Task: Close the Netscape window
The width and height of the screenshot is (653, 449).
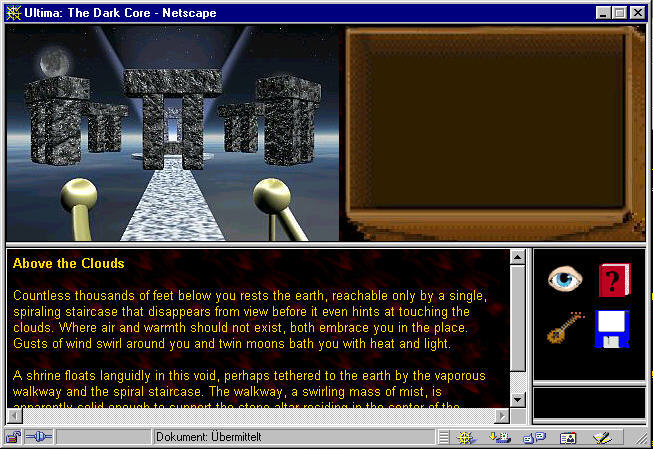Action: point(638,13)
